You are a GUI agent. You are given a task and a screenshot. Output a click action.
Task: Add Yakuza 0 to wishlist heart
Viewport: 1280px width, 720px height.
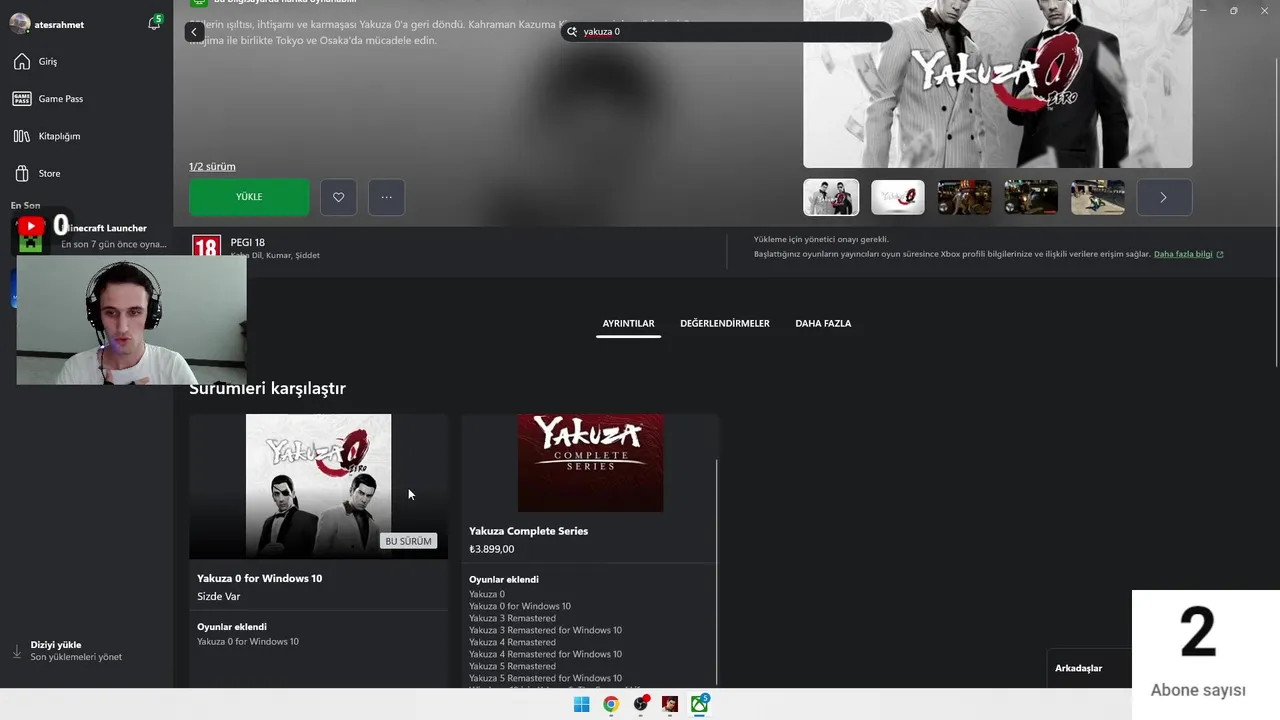coord(338,197)
